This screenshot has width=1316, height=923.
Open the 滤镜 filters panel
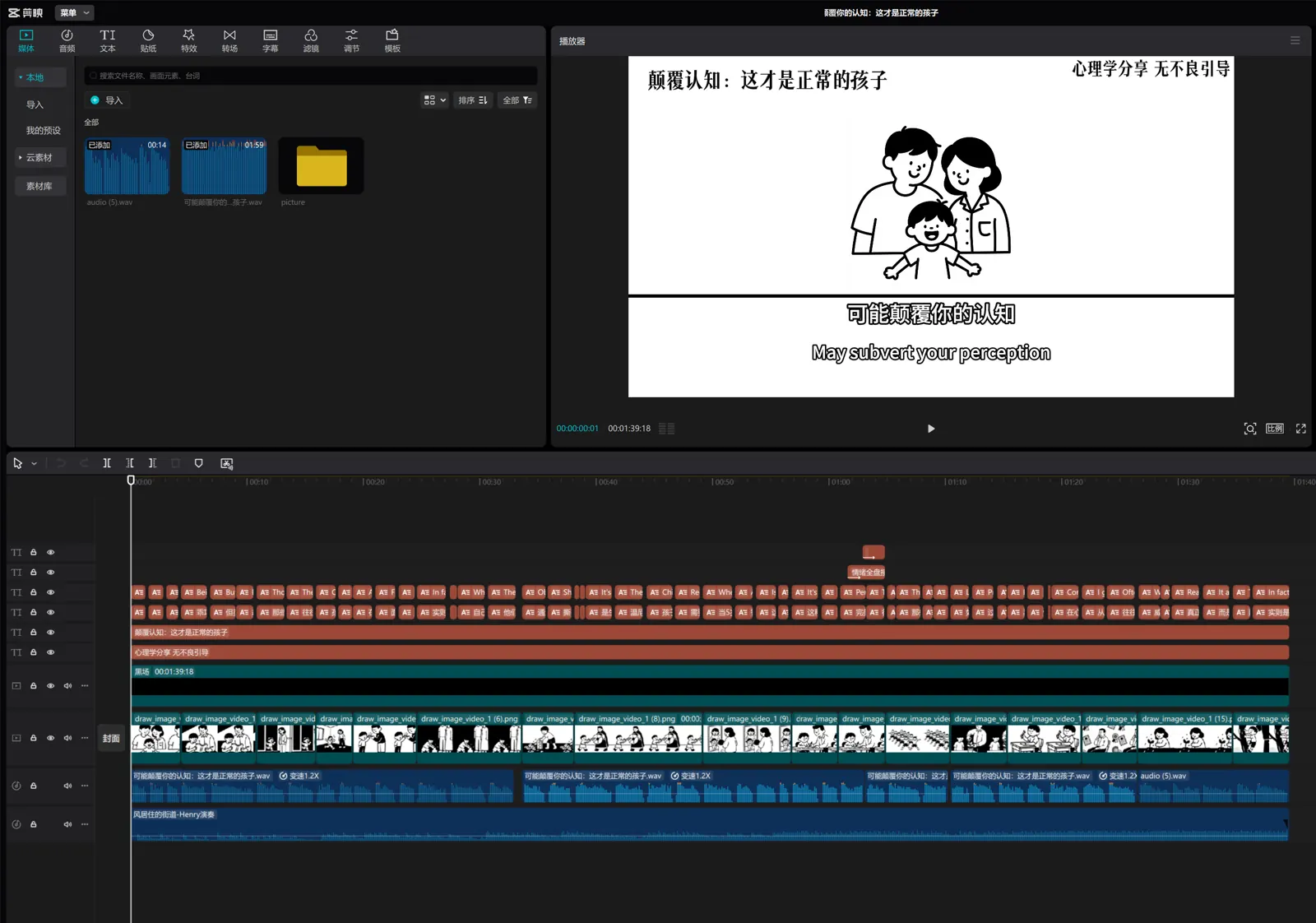[x=311, y=40]
